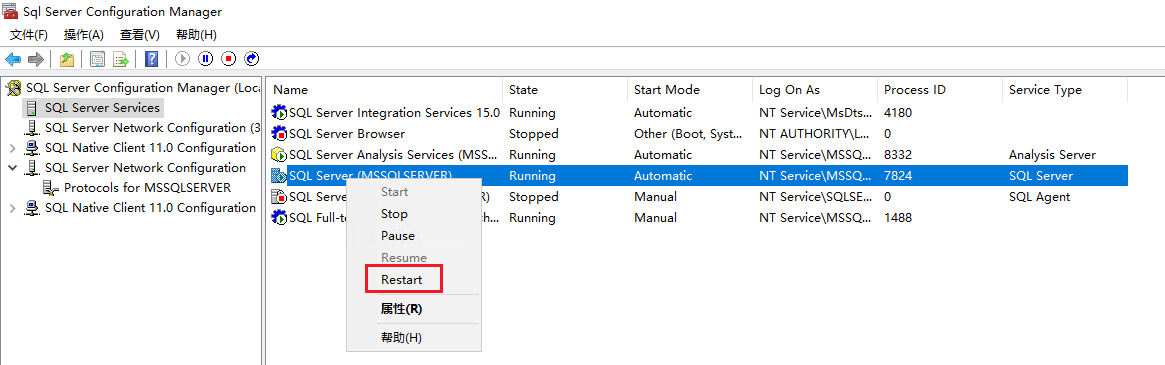Select Protocols for MSSQLSERVER tree node
This screenshot has height=365, width=1165.
pyautogui.click(x=147, y=187)
